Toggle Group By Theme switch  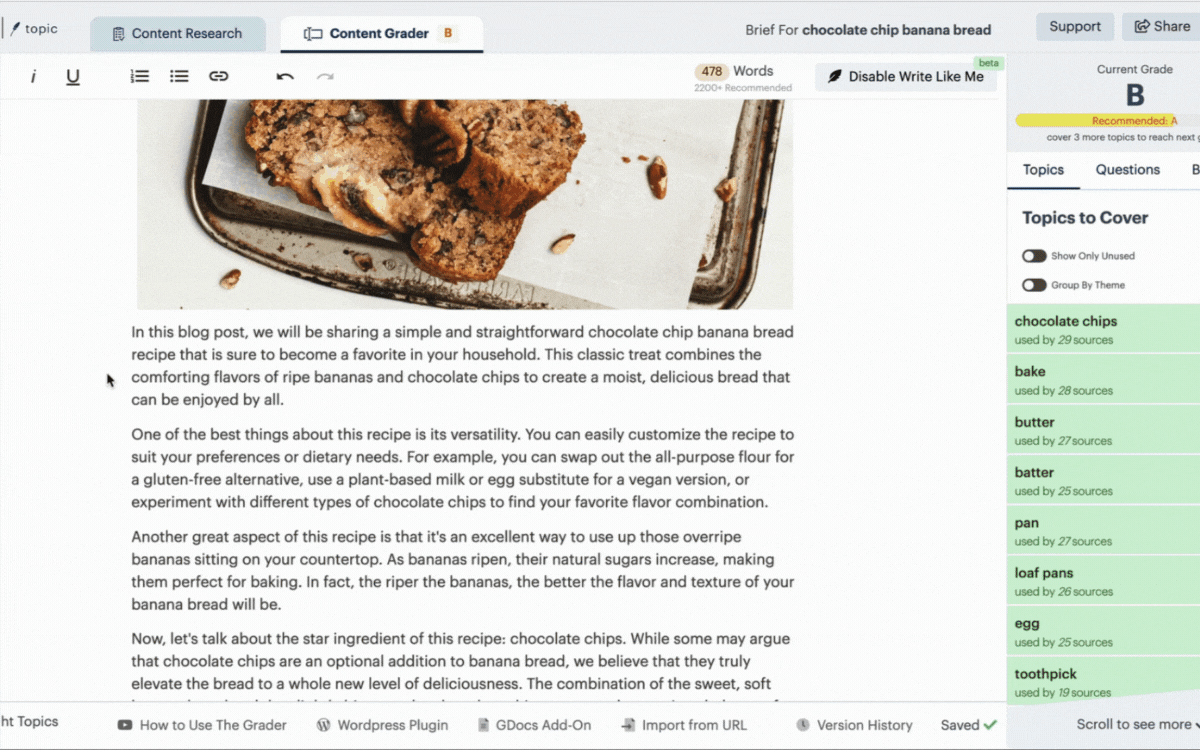tap(1034, 285)
